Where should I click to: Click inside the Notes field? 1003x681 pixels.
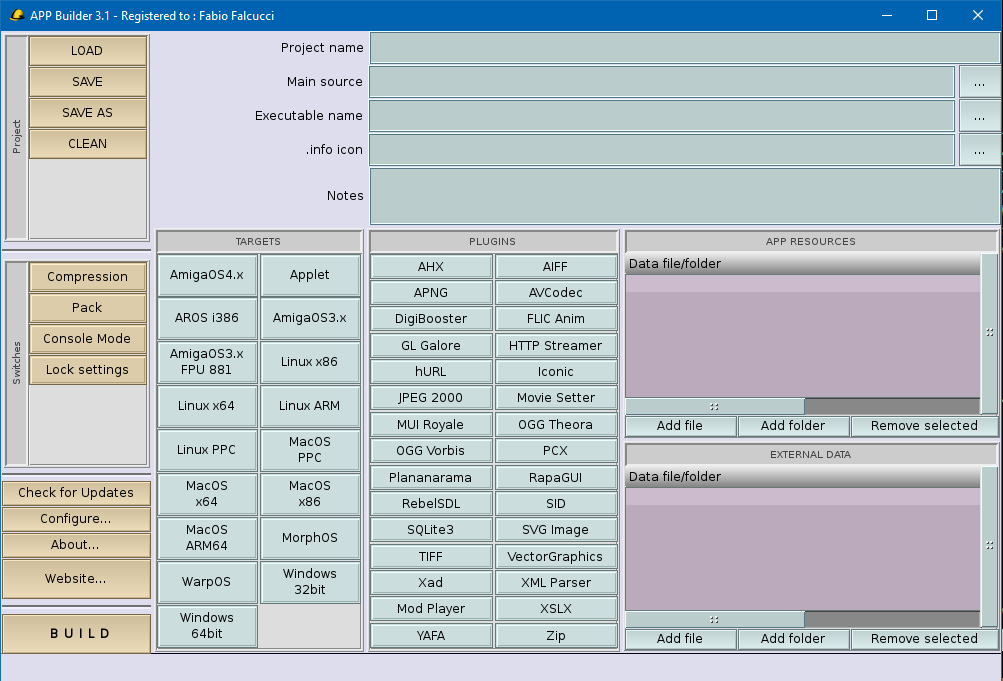click(x=683, y=196)
